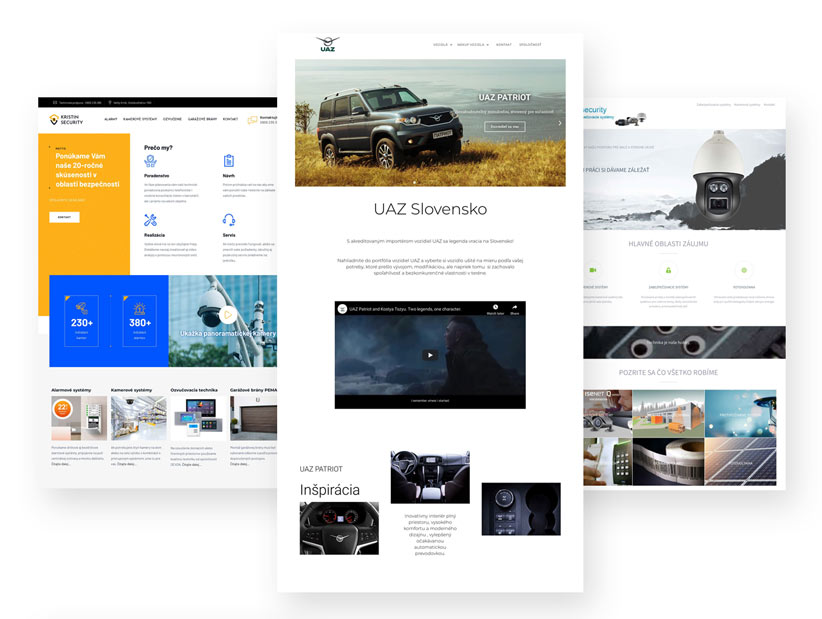822x619 pixels.
Task: Click the Realizácia tools icon
Action: pos(150,220)
